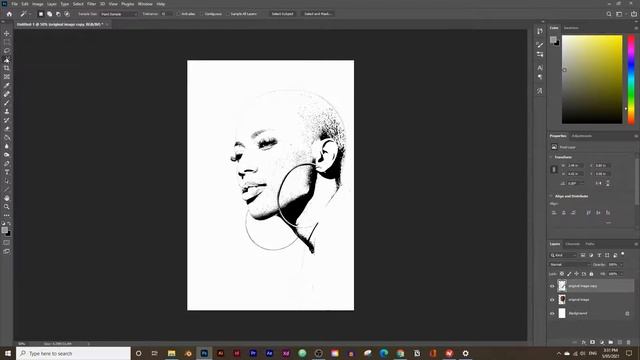Toggle the Anti-alias checkbox

178,14
